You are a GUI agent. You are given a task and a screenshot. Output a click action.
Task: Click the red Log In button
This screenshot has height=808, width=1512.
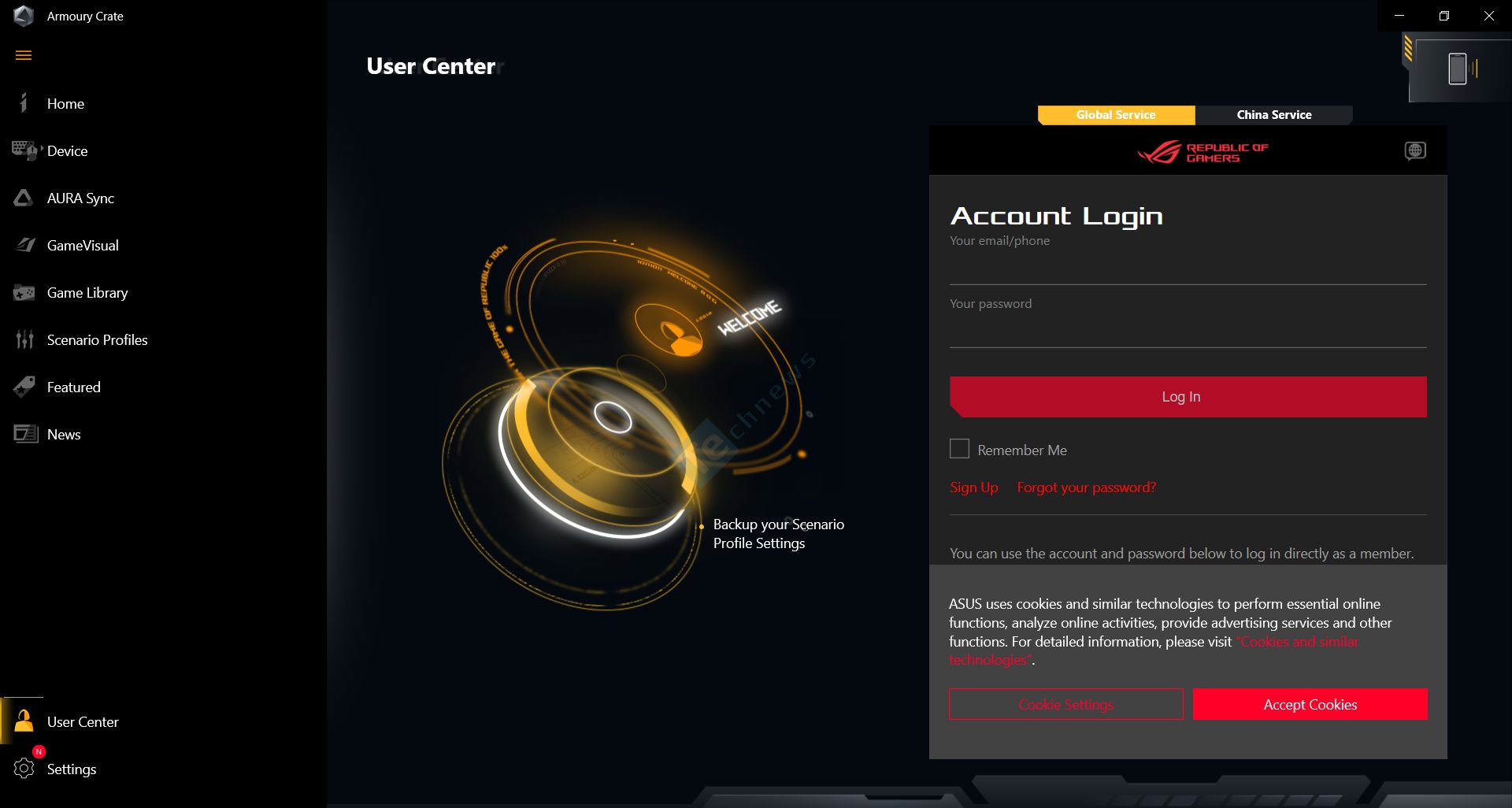[x=1188, y=397]
